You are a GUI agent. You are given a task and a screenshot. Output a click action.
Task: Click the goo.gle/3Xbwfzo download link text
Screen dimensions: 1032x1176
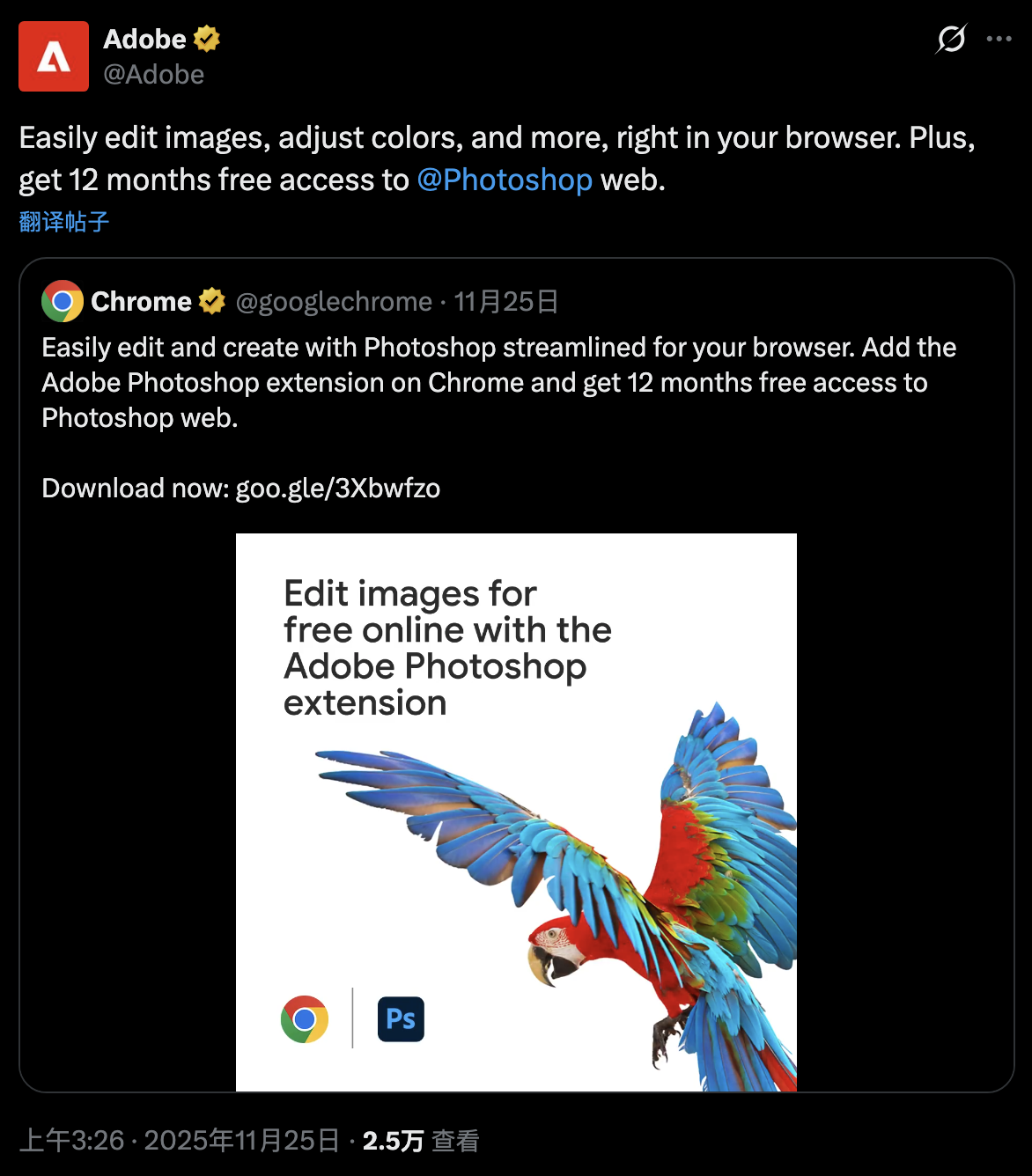338,489
